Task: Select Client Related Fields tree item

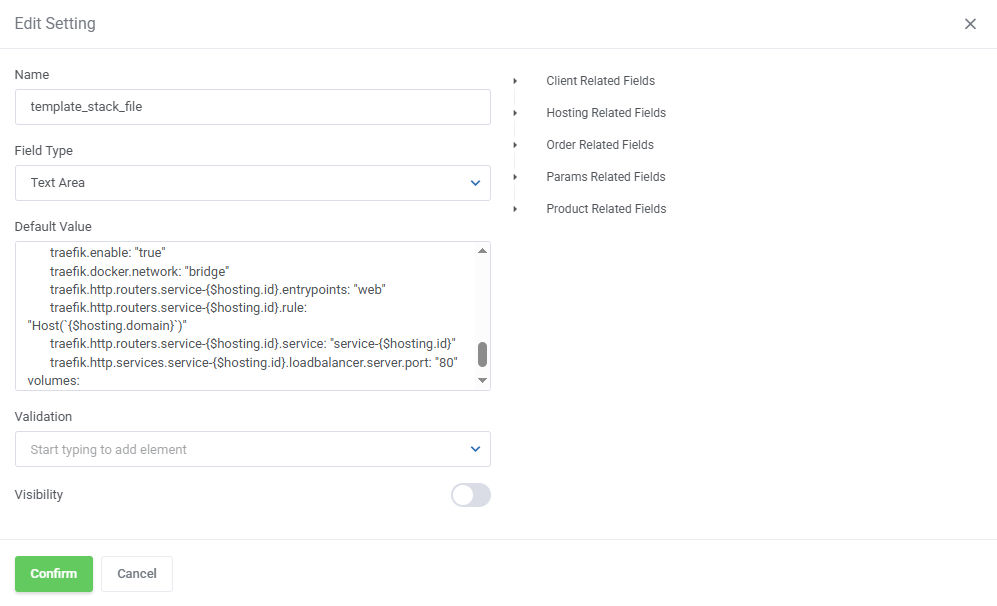Action: pos(600,81)
